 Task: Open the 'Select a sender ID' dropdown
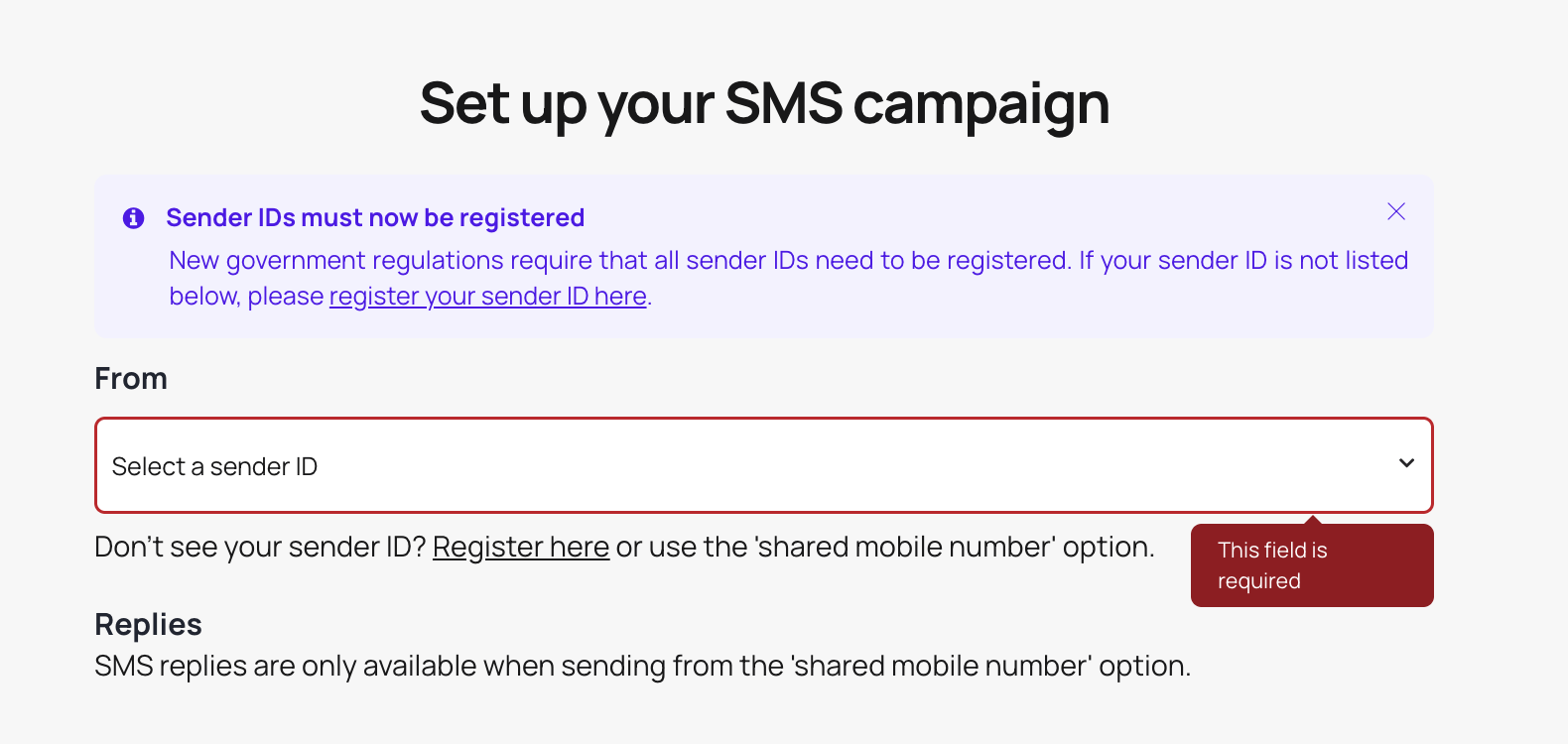click(763, 465)
